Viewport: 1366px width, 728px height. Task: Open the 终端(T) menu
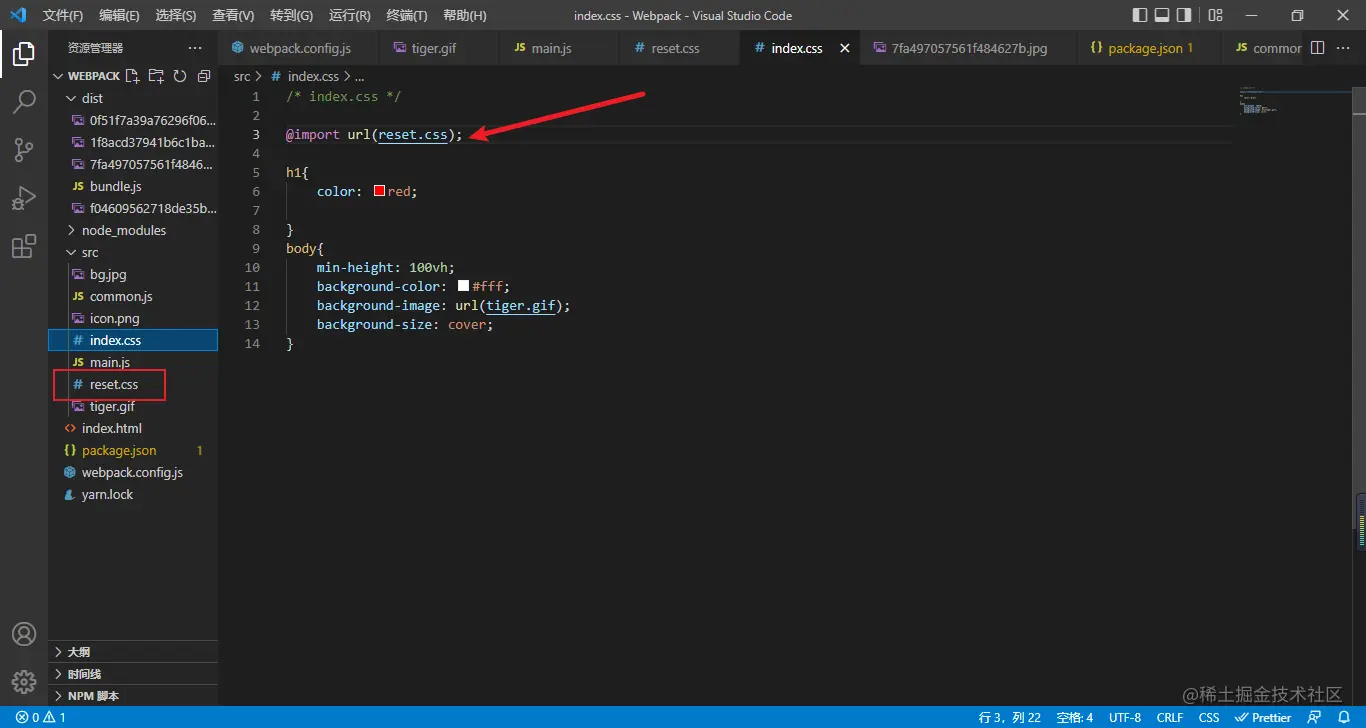pyautogui.click(x=407, y=15)
